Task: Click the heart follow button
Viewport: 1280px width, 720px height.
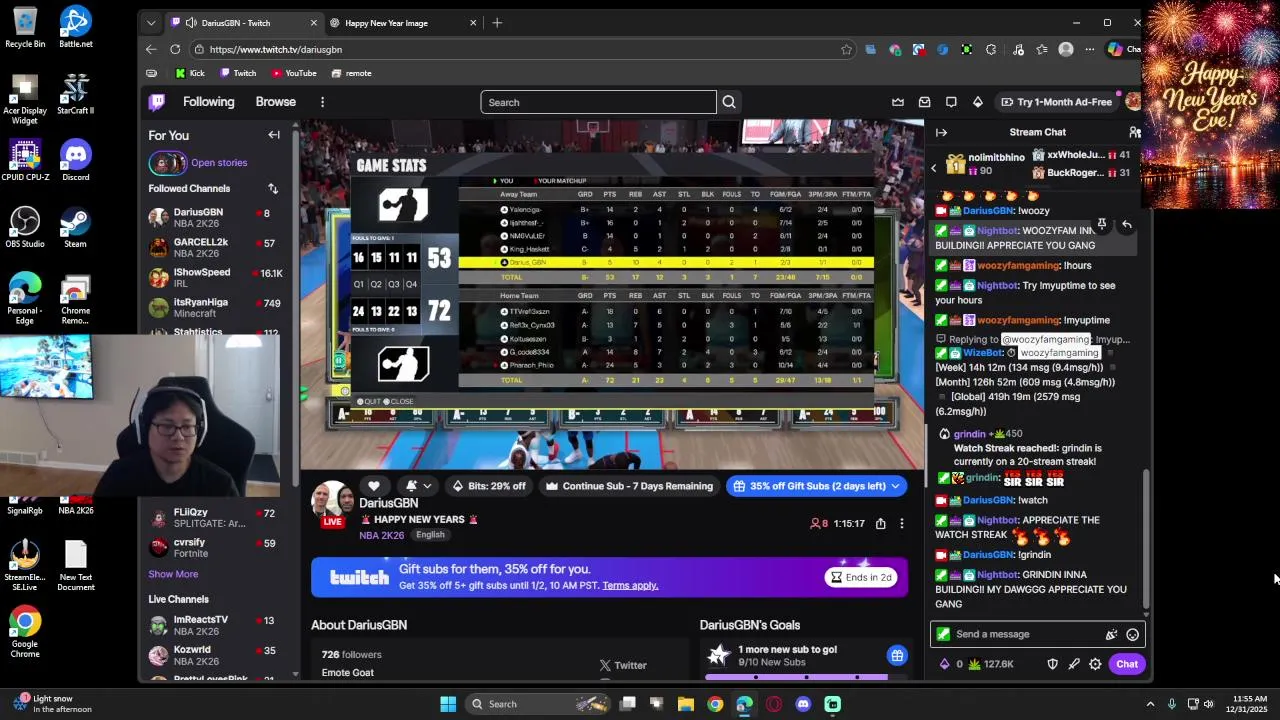Action: (374, 486)
